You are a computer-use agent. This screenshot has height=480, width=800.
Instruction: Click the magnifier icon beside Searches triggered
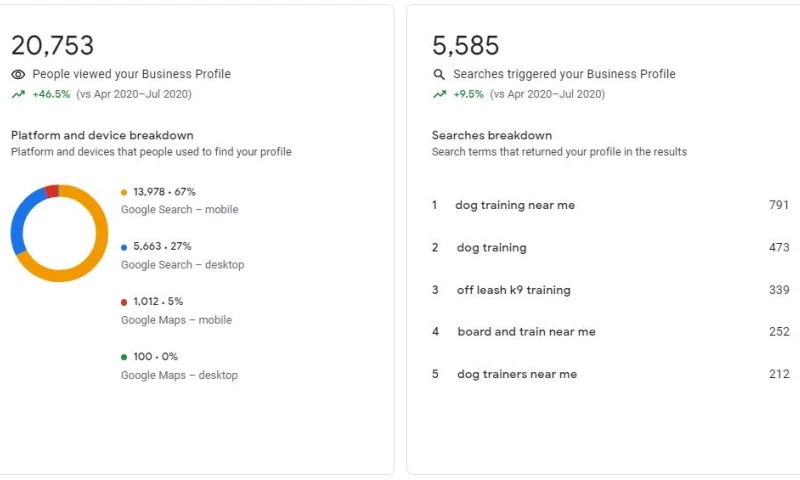pyautogui.click(x=439, y=74)
